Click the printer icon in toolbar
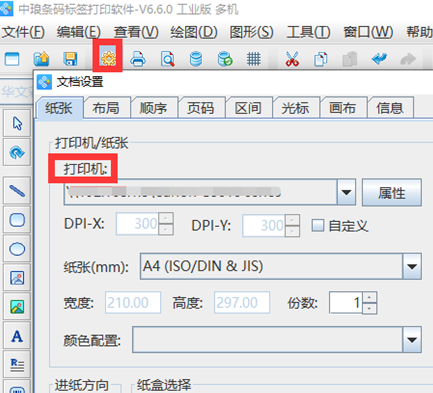This screenshot has height=393, width=433. coord(138,59)
